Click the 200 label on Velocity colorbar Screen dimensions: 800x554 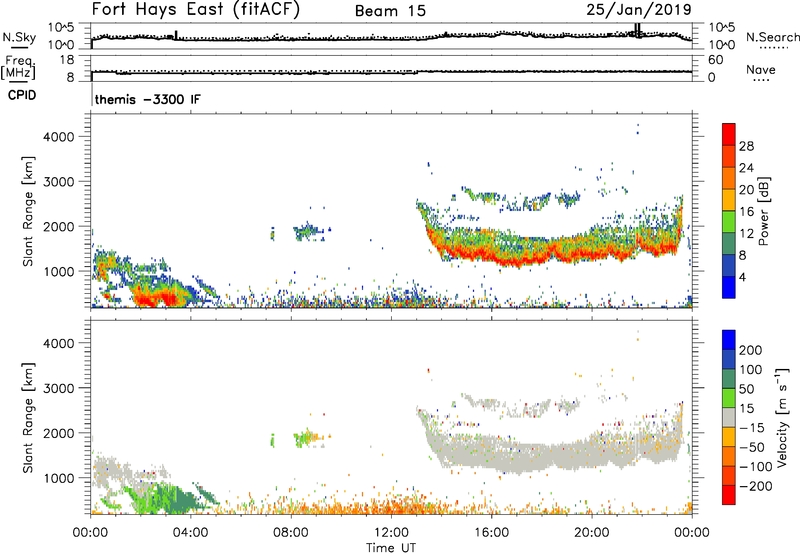point(751,350)
